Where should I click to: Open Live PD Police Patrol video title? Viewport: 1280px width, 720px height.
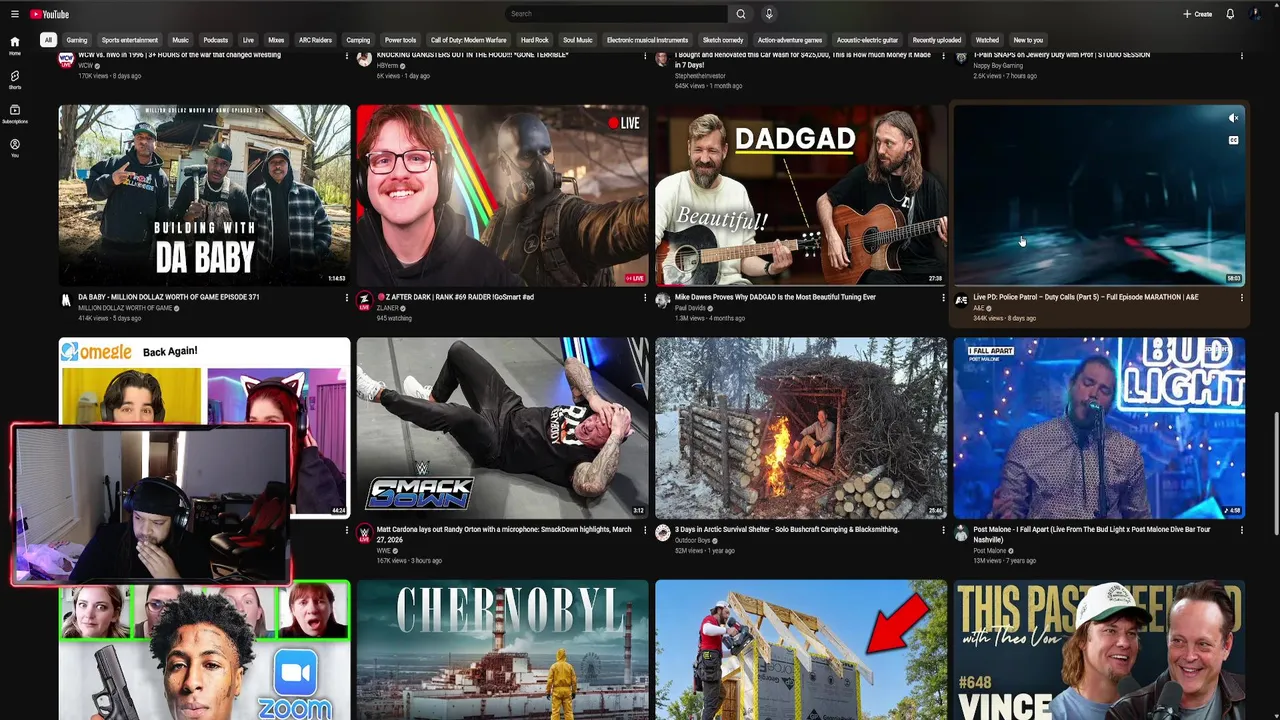[1086, 297]
